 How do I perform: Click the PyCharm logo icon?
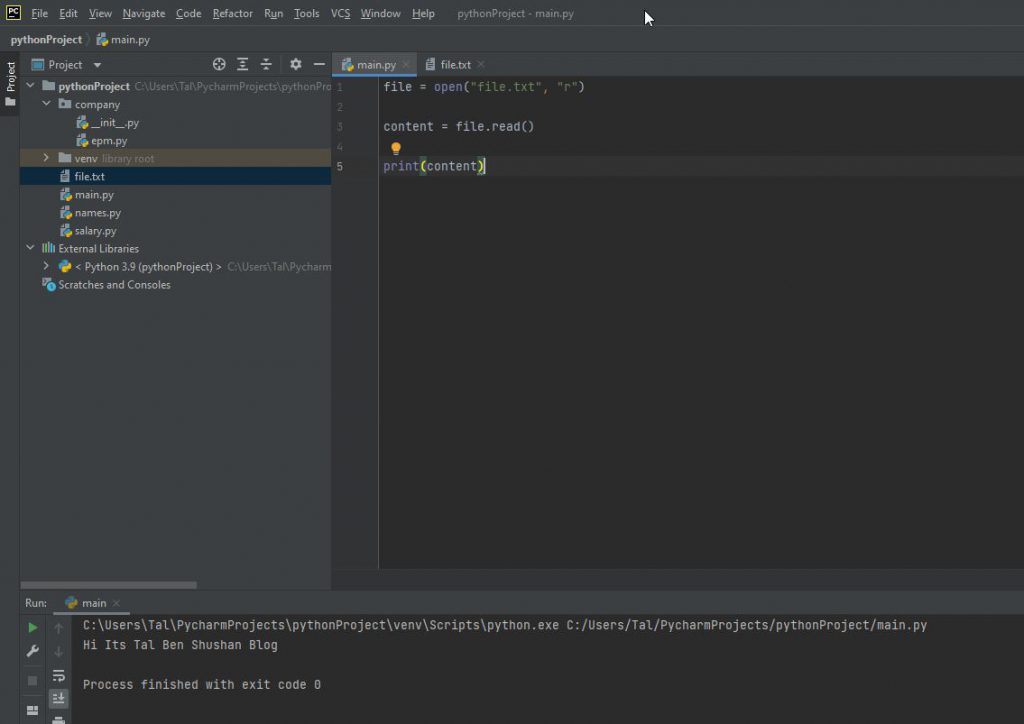[x=13, y=12]
